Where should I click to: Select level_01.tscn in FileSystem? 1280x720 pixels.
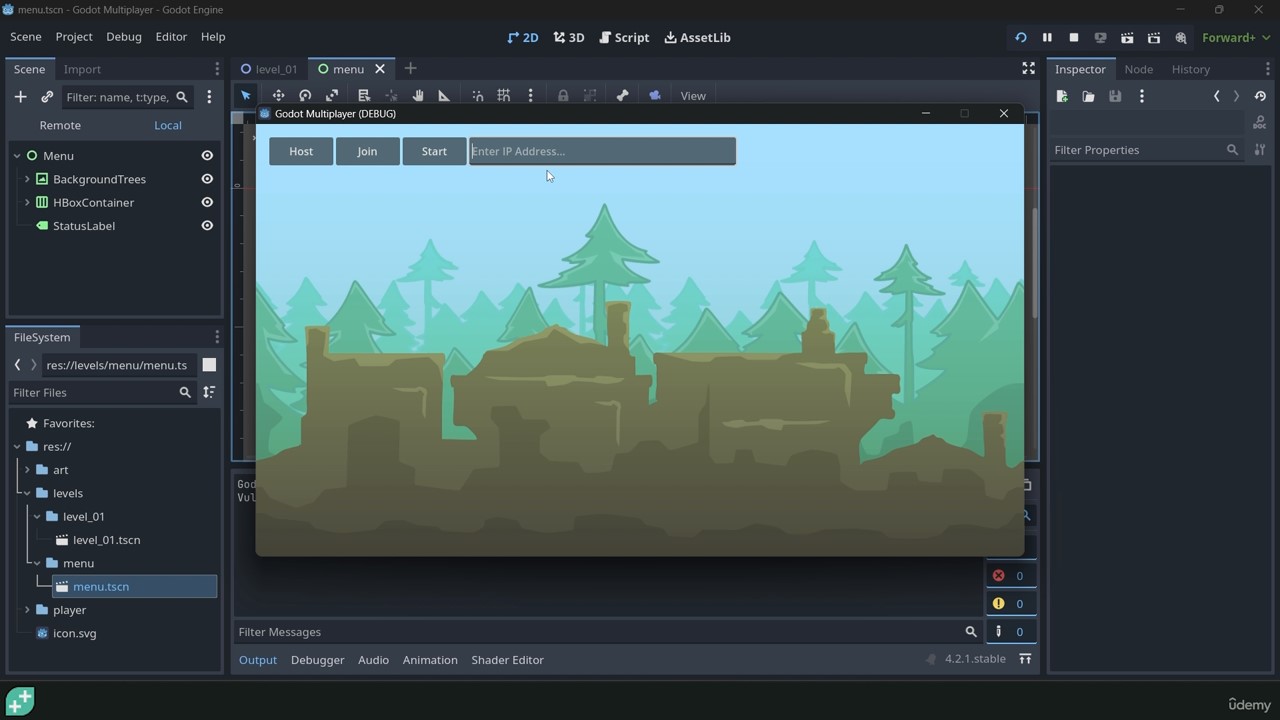coord(106,540)
